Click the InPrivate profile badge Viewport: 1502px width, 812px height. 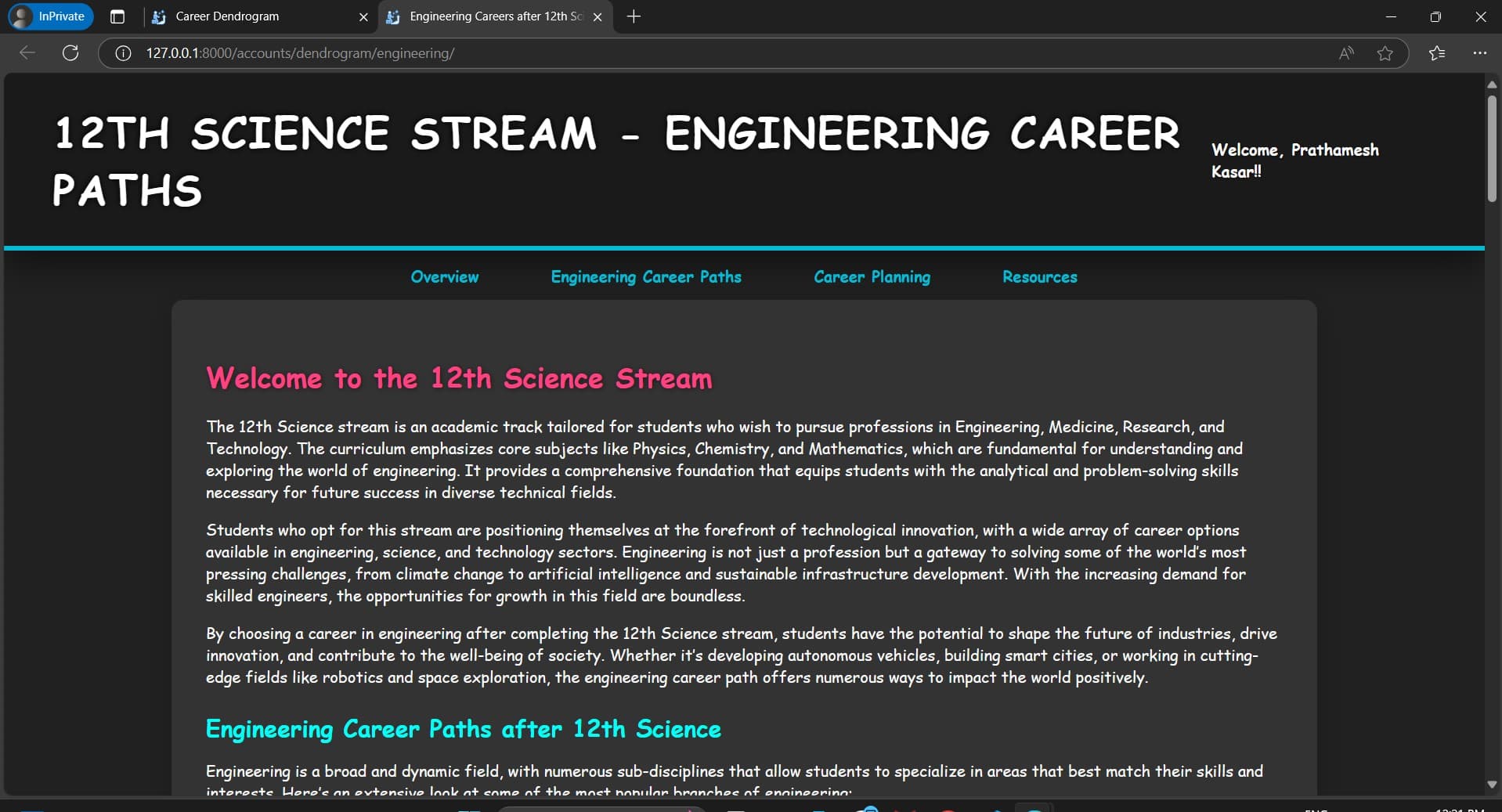[50, 16]
